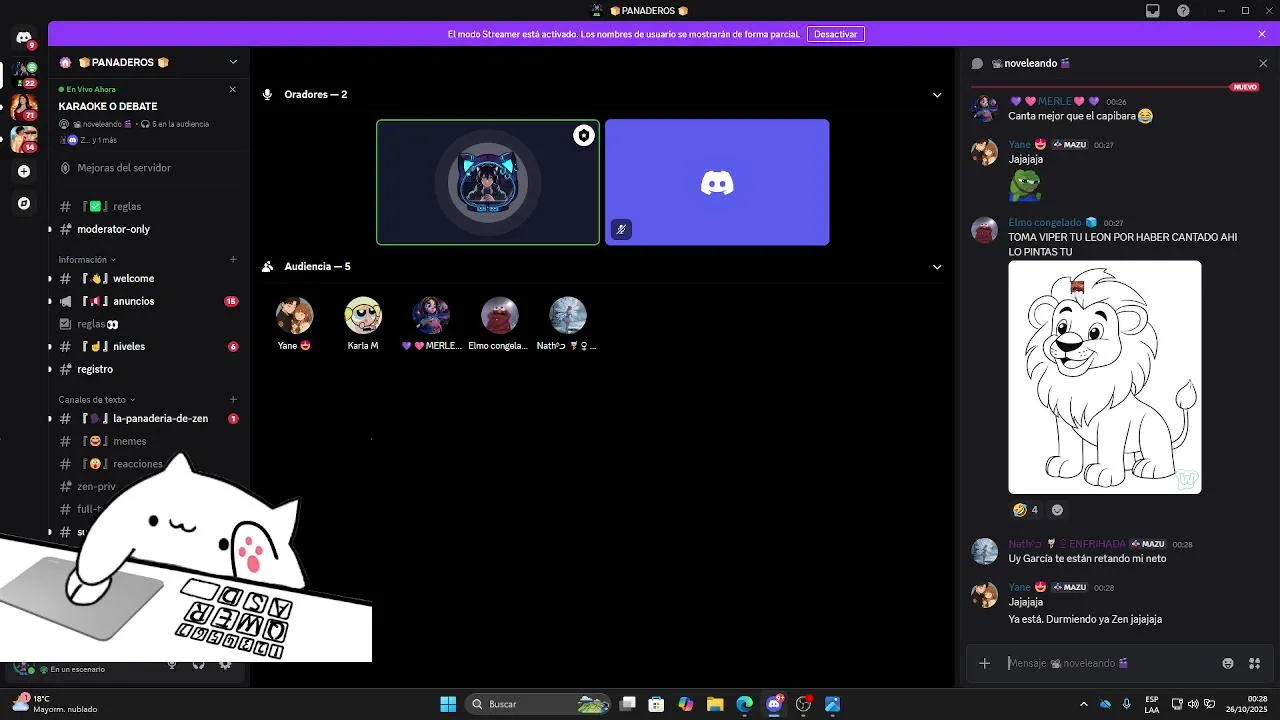Image resolution: width=1280 pixels, height=720 pixels.
Task: Click the noveleando chat header icon
Action: [x=978, y=63]
